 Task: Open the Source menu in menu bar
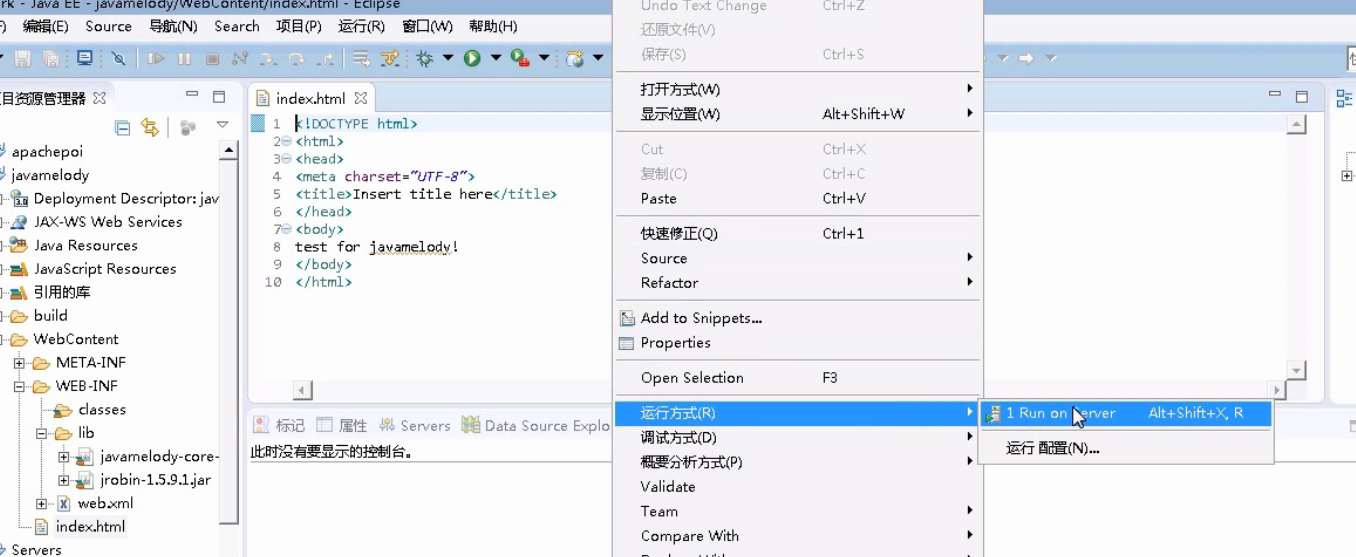coord(108,27)
